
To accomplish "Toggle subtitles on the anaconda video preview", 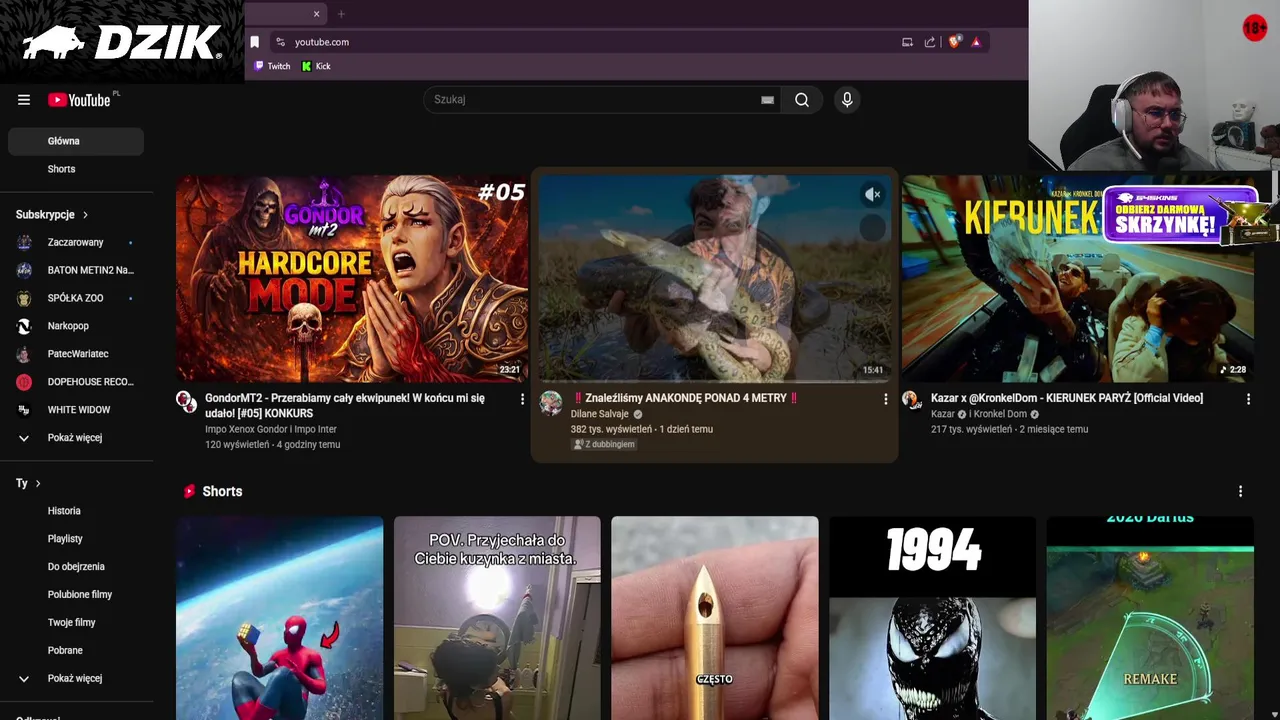I will coord(873,229).
